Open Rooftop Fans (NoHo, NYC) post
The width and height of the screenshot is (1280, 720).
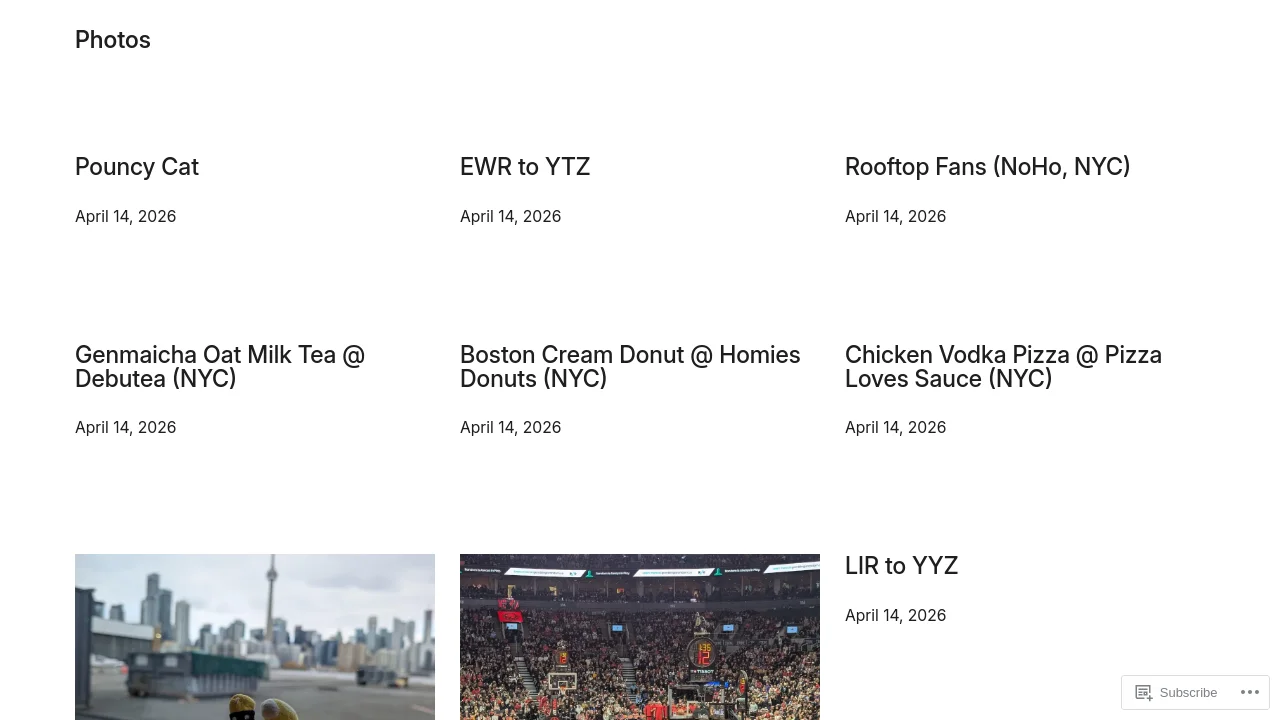[x=987, y=167]
